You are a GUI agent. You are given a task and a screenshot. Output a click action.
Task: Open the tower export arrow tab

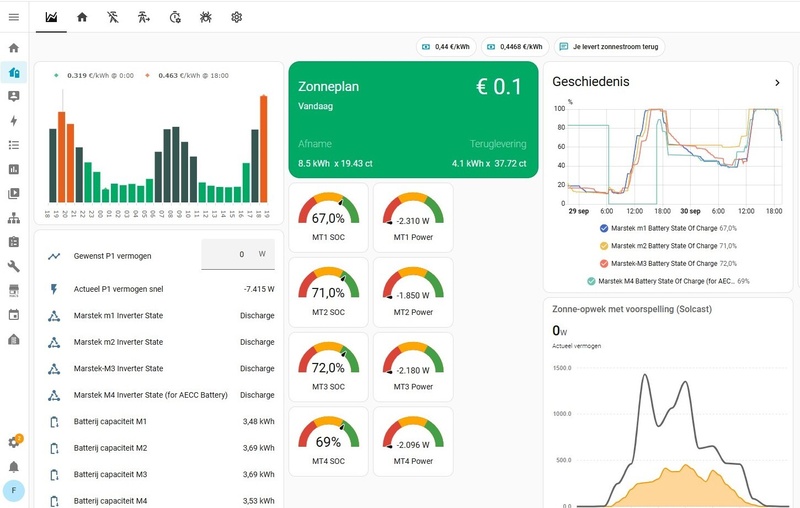144,17
